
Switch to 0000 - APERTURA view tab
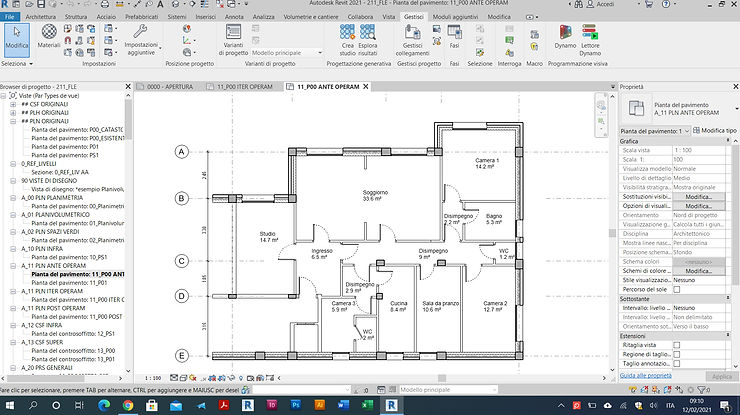166,87
